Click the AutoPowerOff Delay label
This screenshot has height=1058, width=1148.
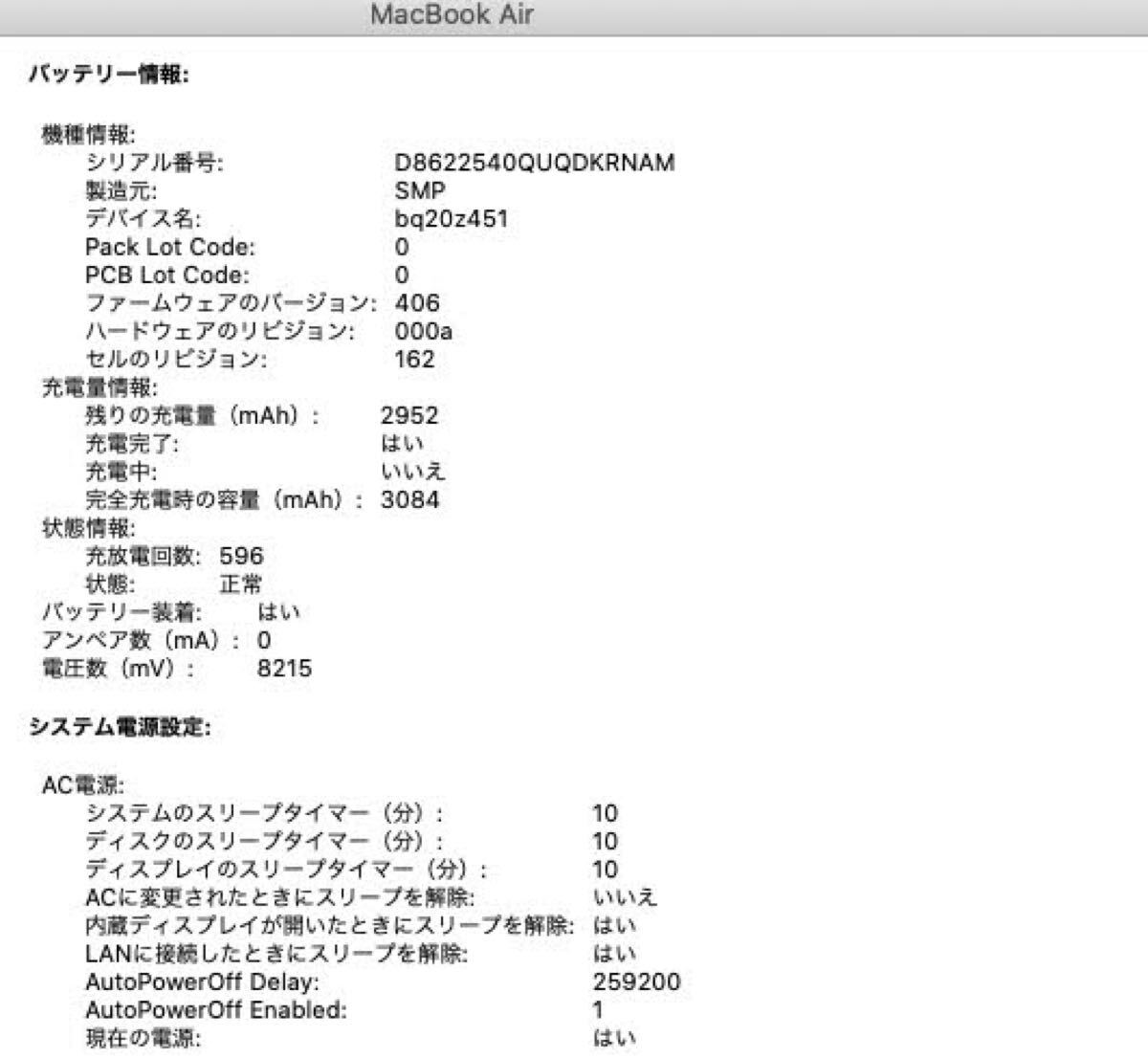tap(203, 981)
